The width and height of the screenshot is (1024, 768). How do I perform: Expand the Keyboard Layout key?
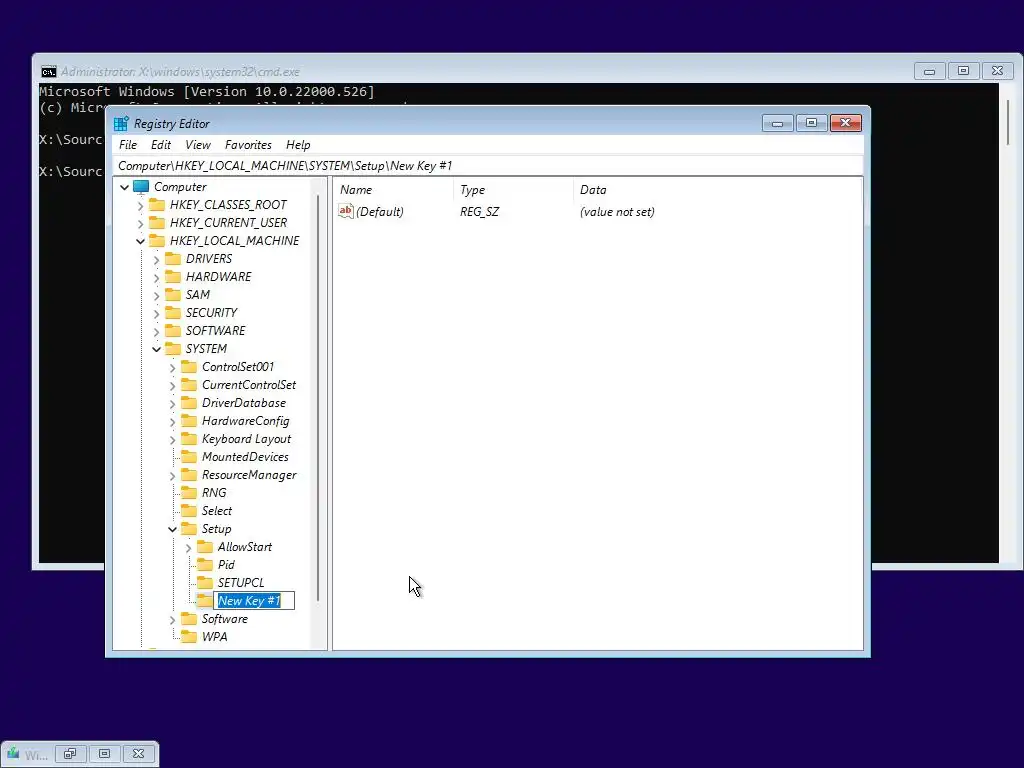tap(172, 440)
